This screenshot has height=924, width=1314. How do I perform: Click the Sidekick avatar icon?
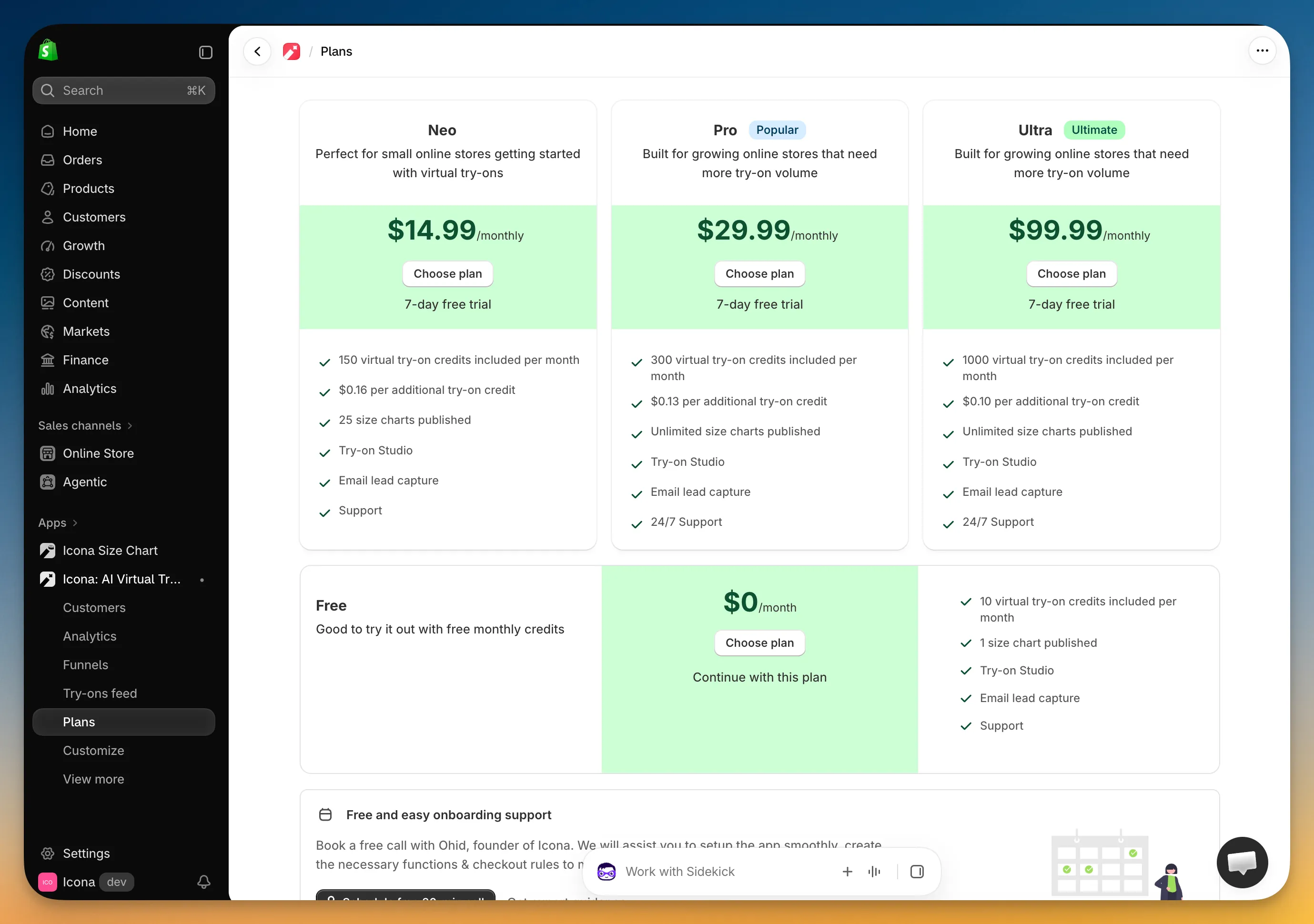pyautogui.click(x=606, y=871)
